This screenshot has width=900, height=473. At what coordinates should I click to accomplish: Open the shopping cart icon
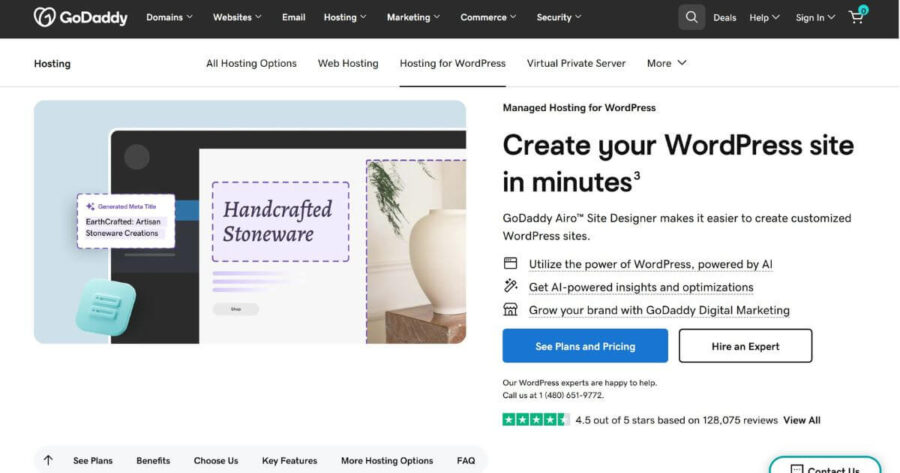coord(857,17)
